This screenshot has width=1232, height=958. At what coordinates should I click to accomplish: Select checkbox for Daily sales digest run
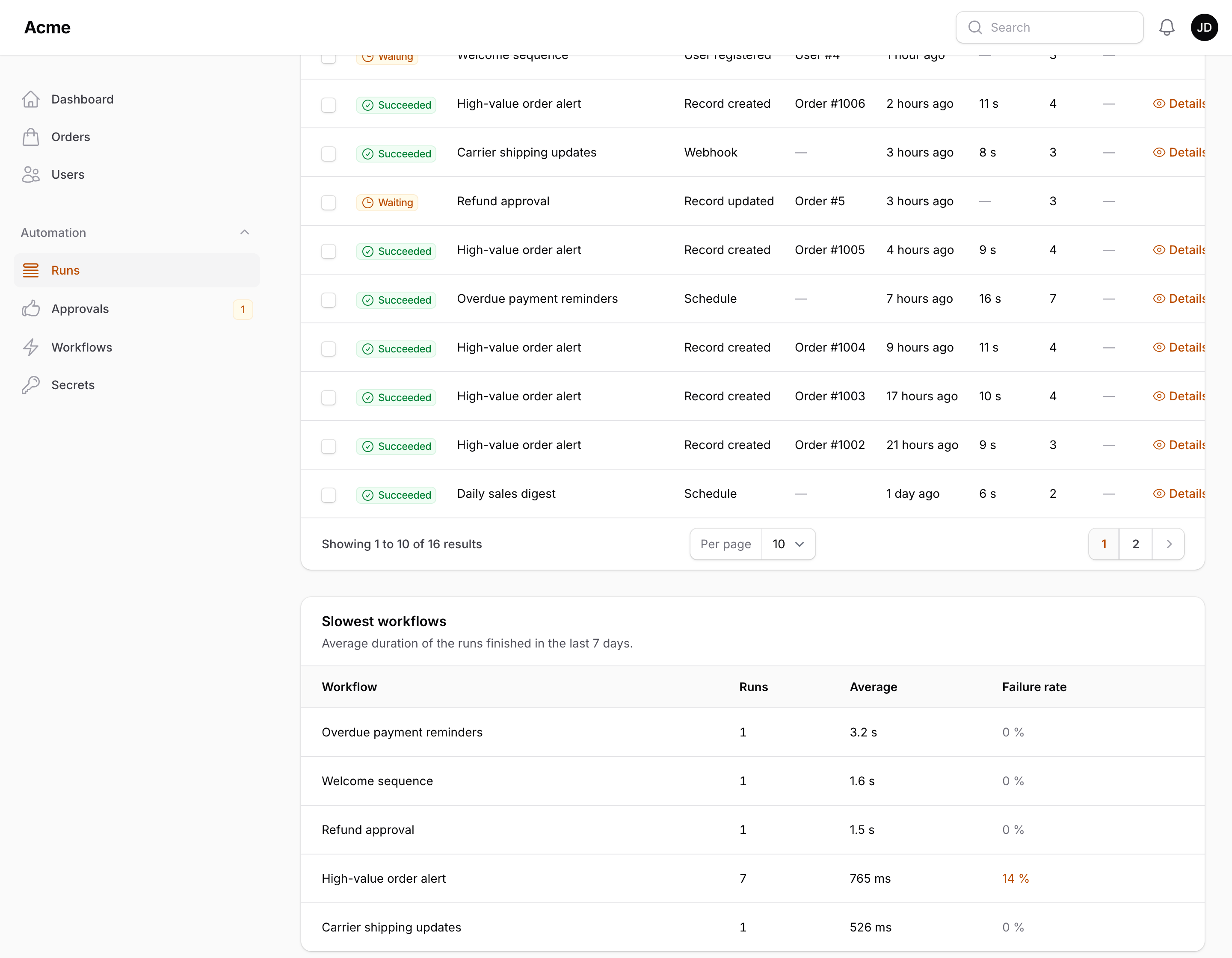pyautogui.click(x=328, y=495)
